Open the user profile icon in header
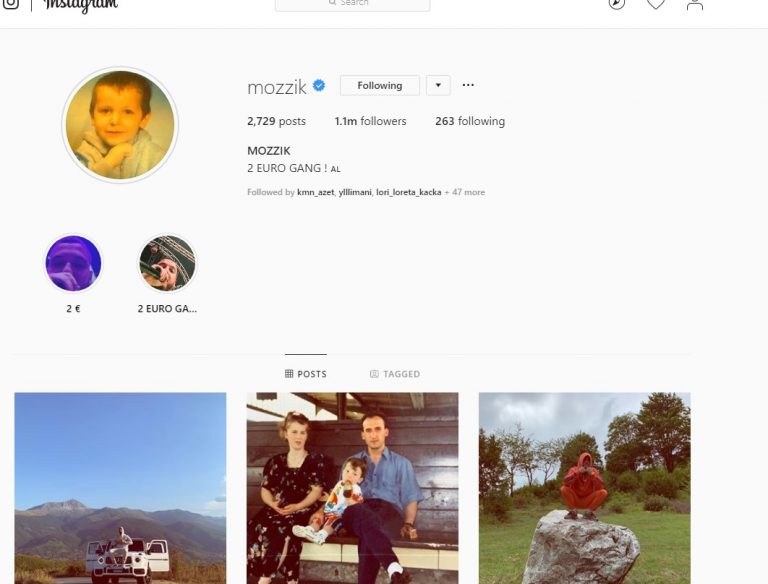This screenshot has width=768, height=584. (x=695, y=4)
